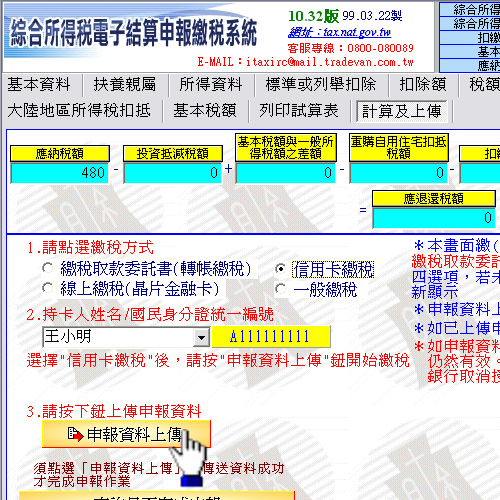Open 大陸地區所得稅扣抵 tab

[79, 111]
